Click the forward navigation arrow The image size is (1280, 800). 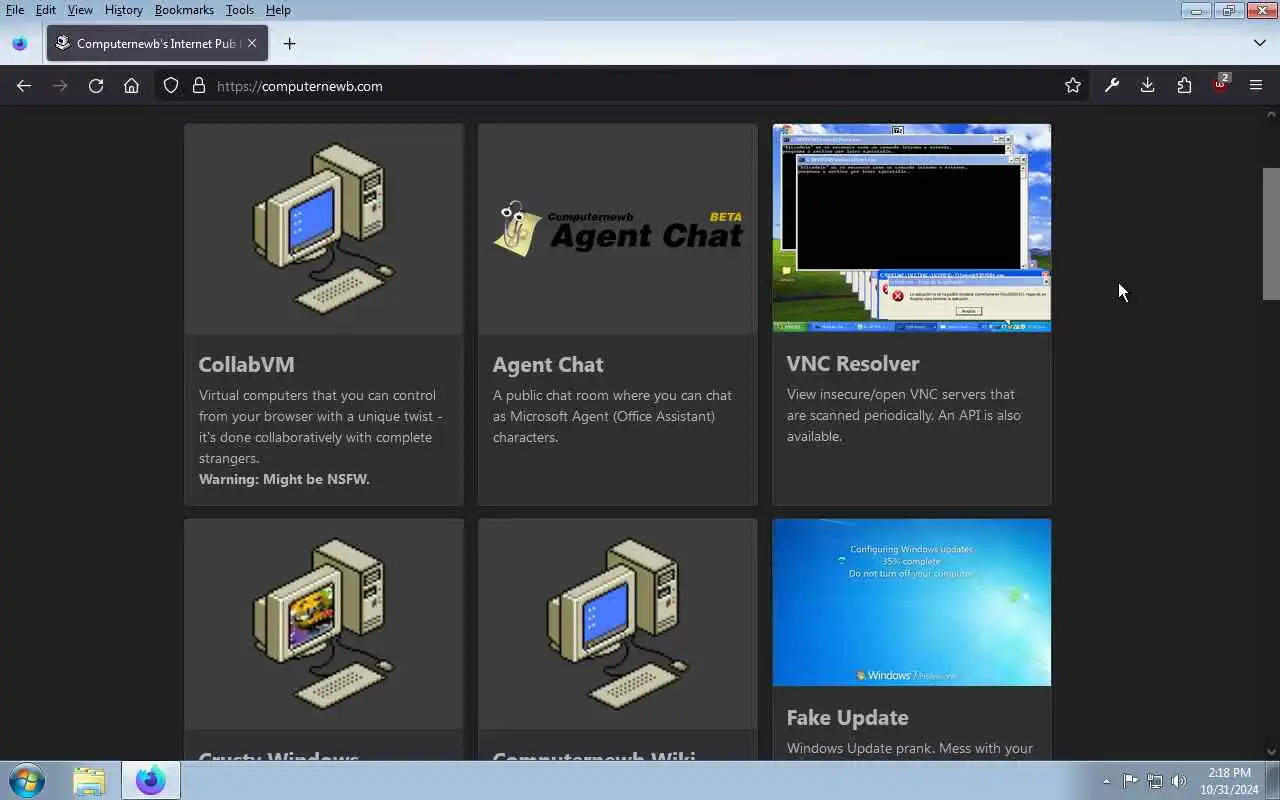tap(60, 86)
